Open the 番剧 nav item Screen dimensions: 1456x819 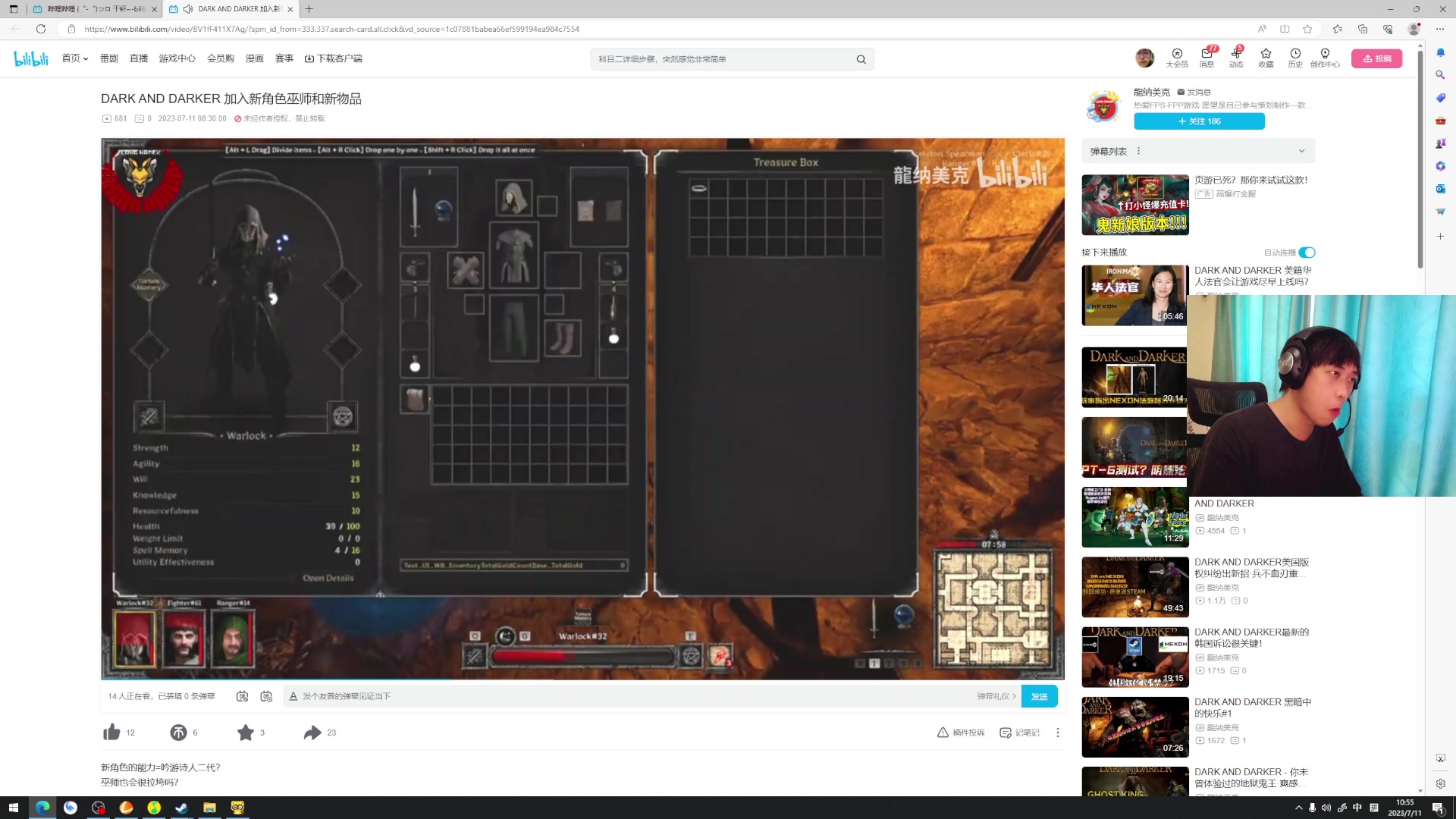pyautogui.click(x=109, y=58)
